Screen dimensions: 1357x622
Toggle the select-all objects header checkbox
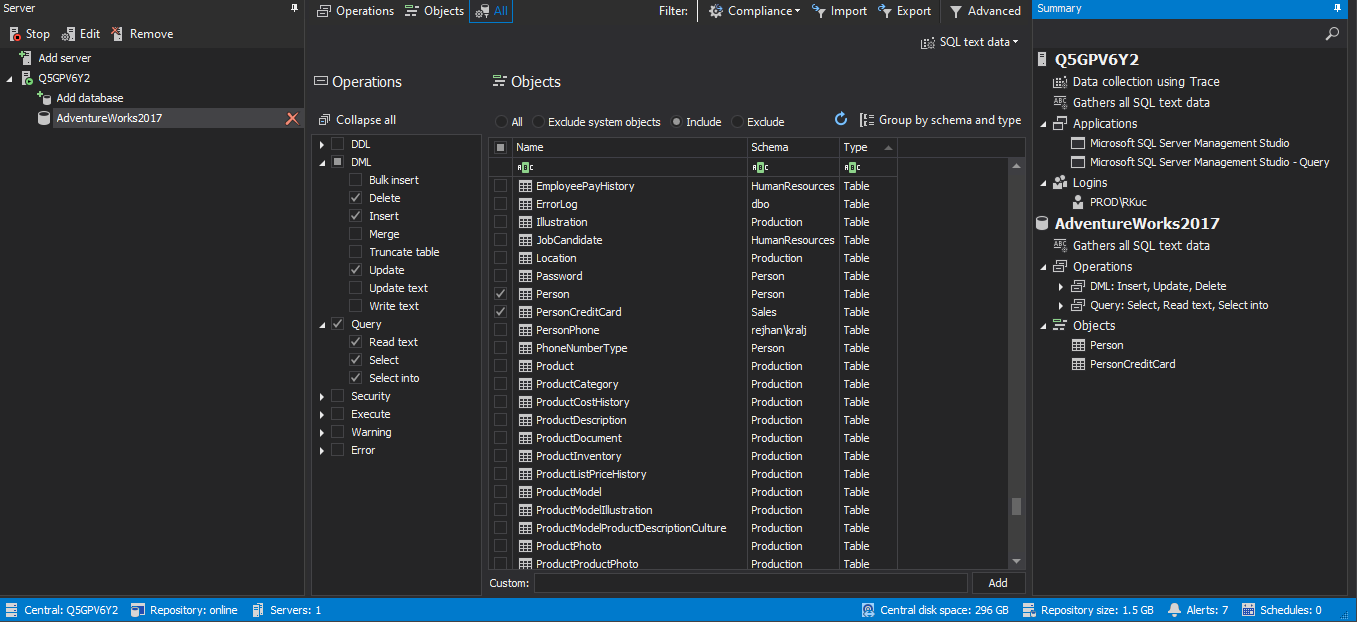coord(501,147)
